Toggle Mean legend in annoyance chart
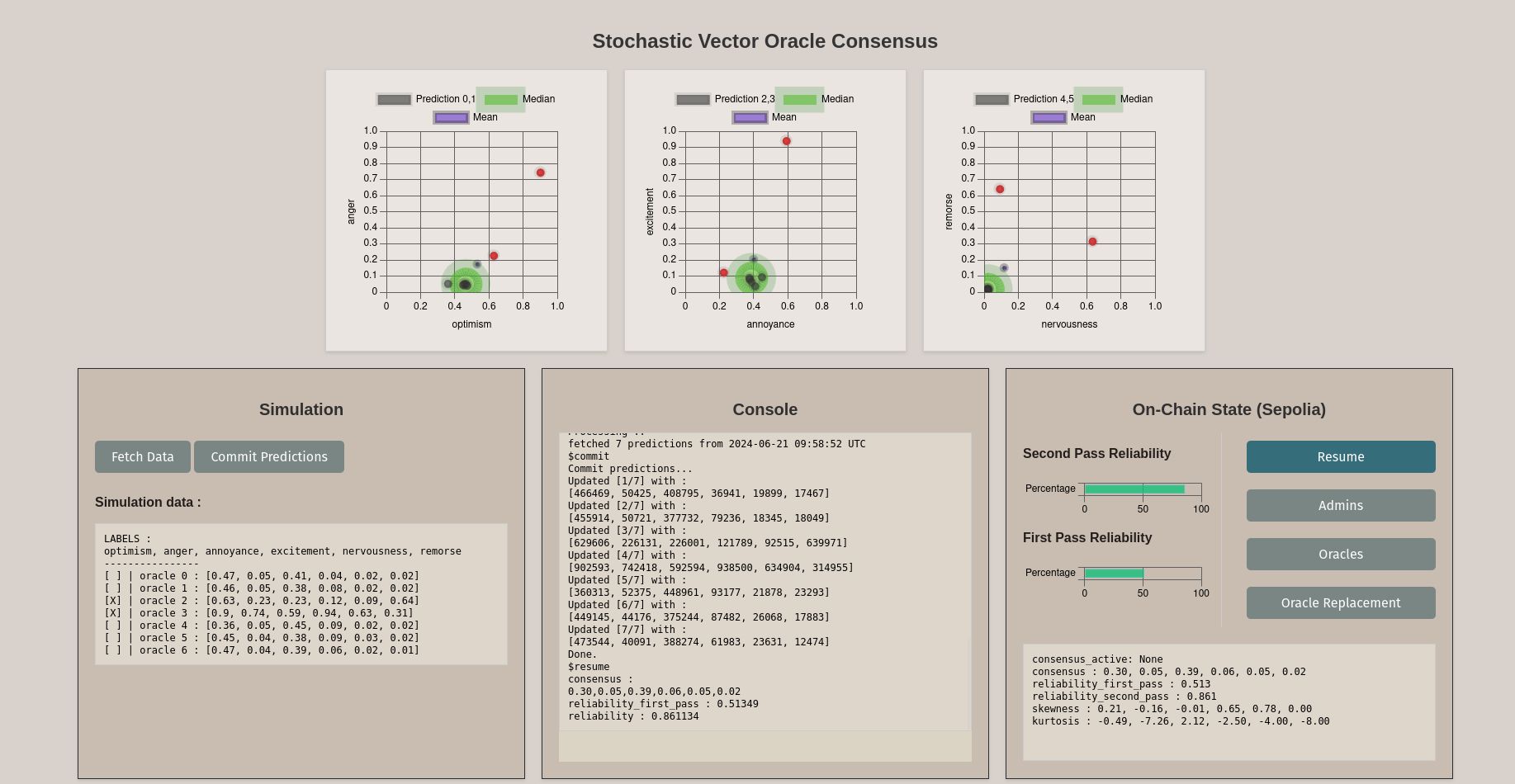 (750, 117)
